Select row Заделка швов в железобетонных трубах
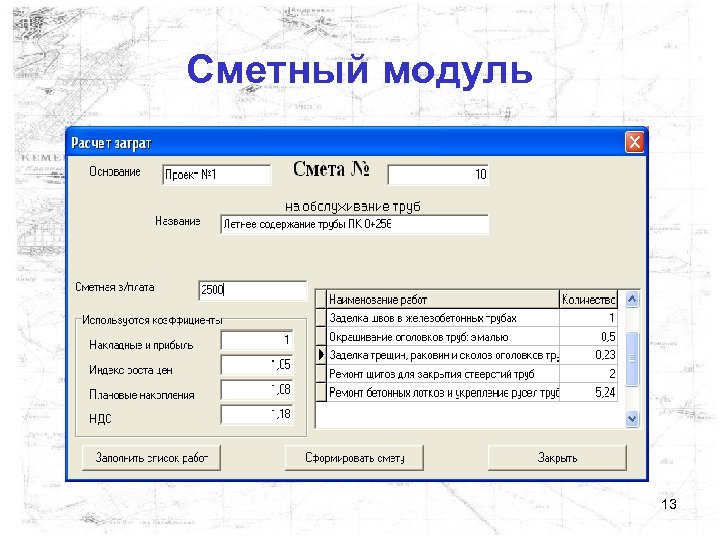 click(467, 318)
